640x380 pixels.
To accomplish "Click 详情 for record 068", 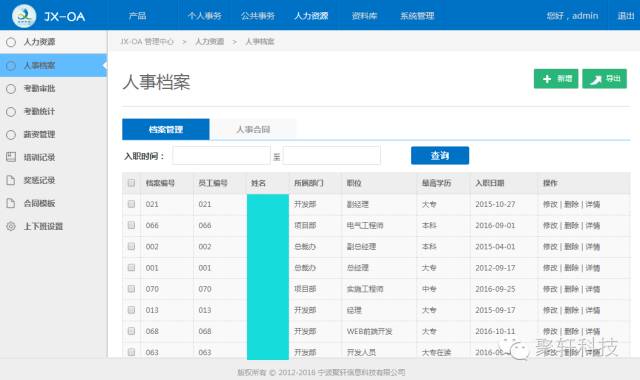I will pos(592,331).
